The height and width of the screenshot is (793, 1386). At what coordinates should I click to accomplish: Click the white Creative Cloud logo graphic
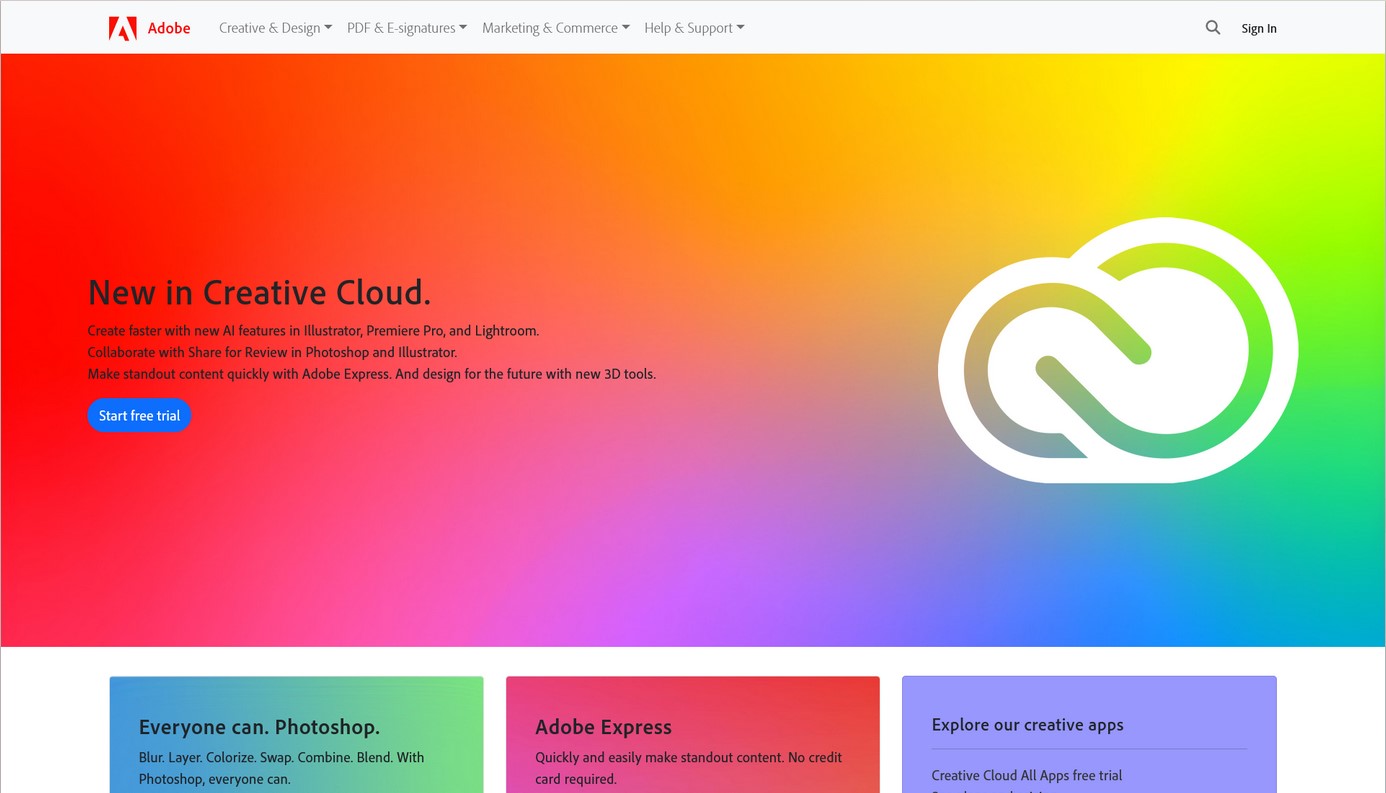click(1117, 350)
